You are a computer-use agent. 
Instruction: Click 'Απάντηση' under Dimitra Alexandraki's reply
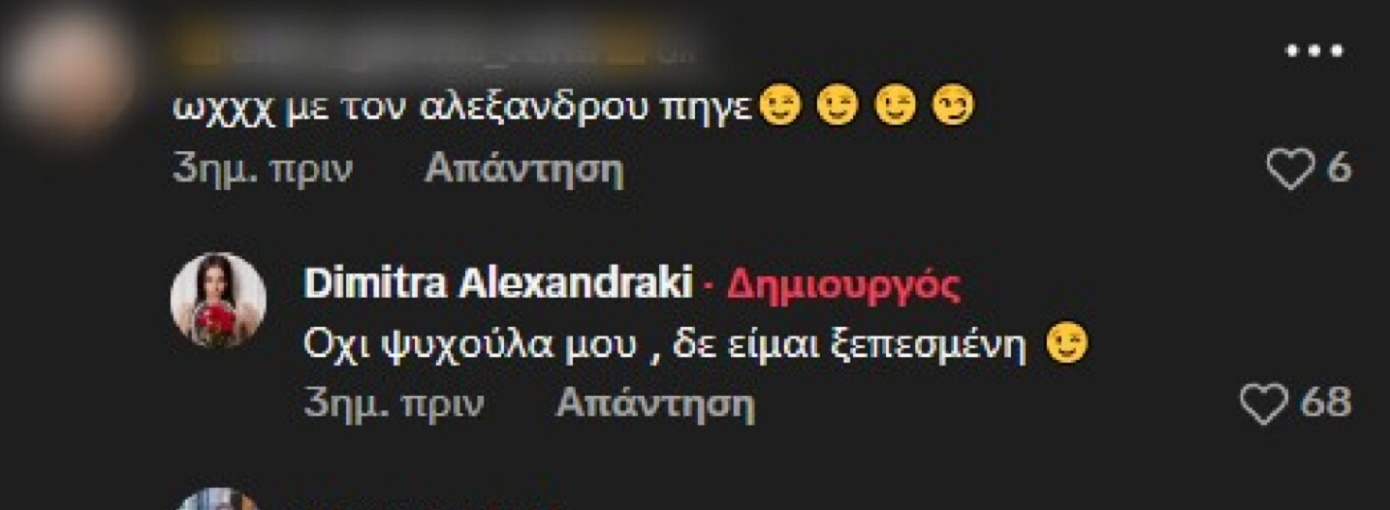pyautogui.click(x=655, y=404)
